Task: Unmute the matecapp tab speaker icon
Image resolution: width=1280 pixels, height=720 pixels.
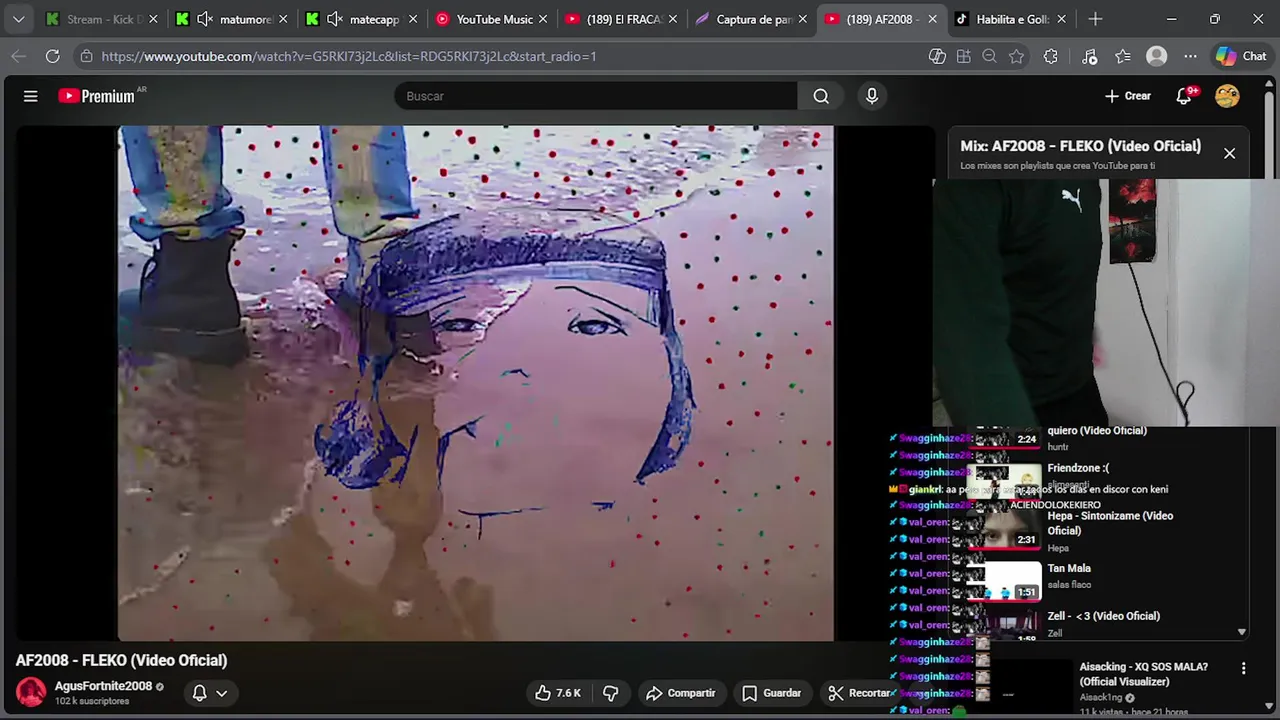Action: 335,19
